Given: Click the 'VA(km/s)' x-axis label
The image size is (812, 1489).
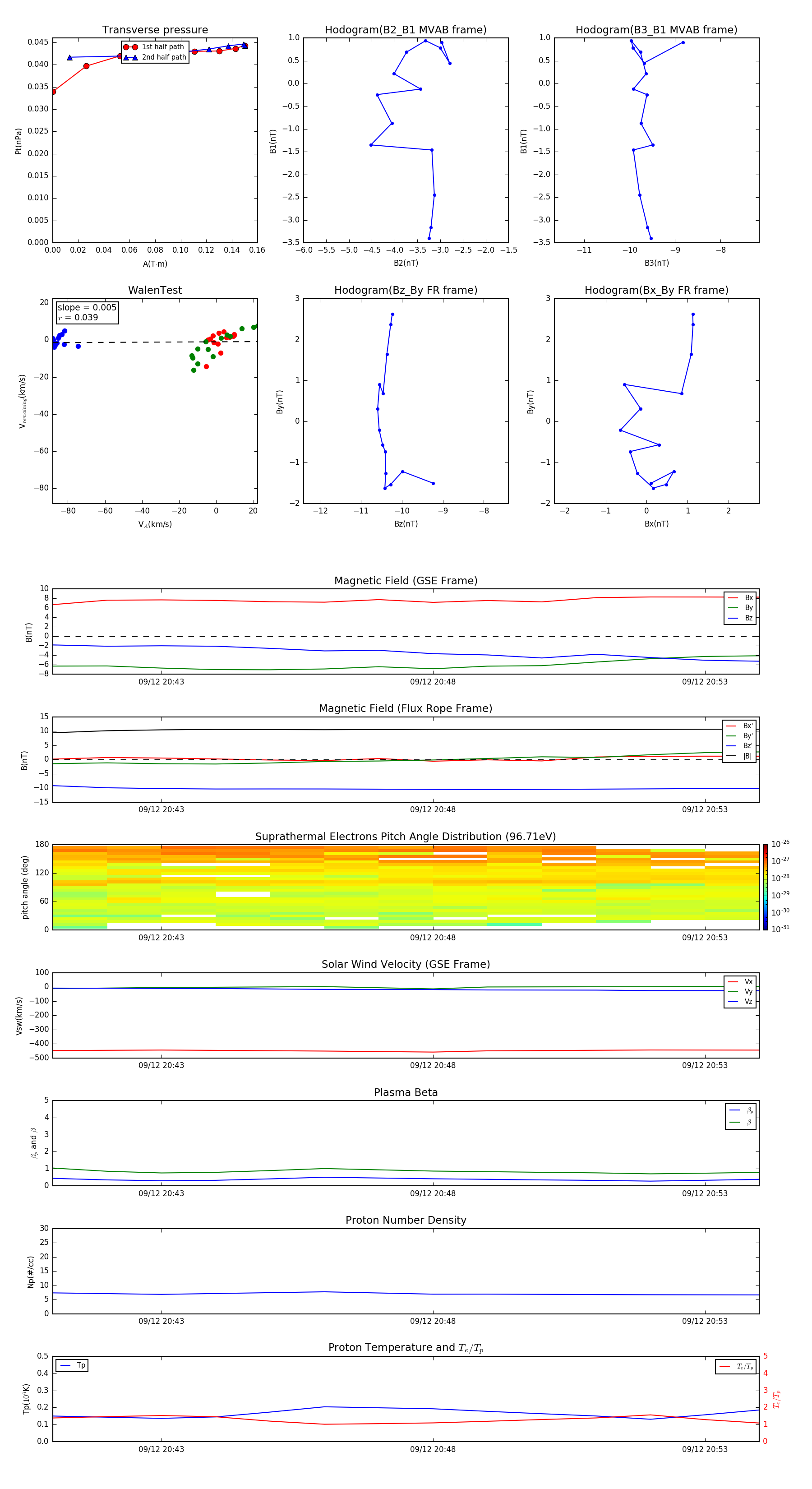Looking at the screenshot, I should coord(155,524).
